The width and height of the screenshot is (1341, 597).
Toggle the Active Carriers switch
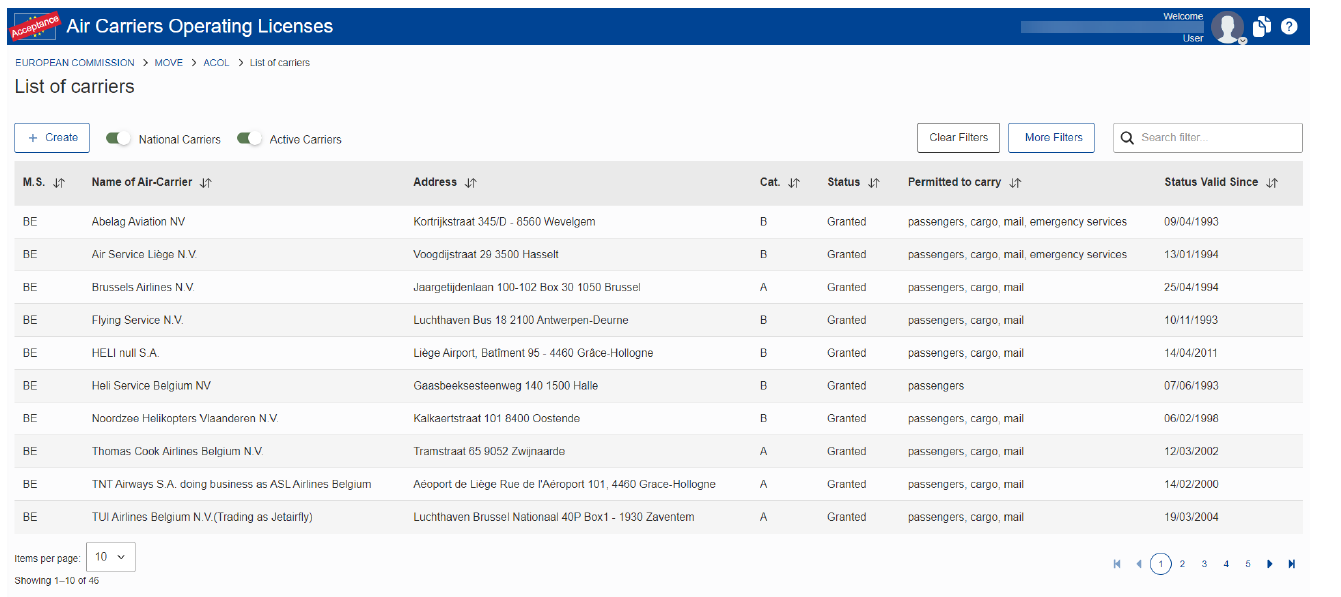tap(250, 139)
